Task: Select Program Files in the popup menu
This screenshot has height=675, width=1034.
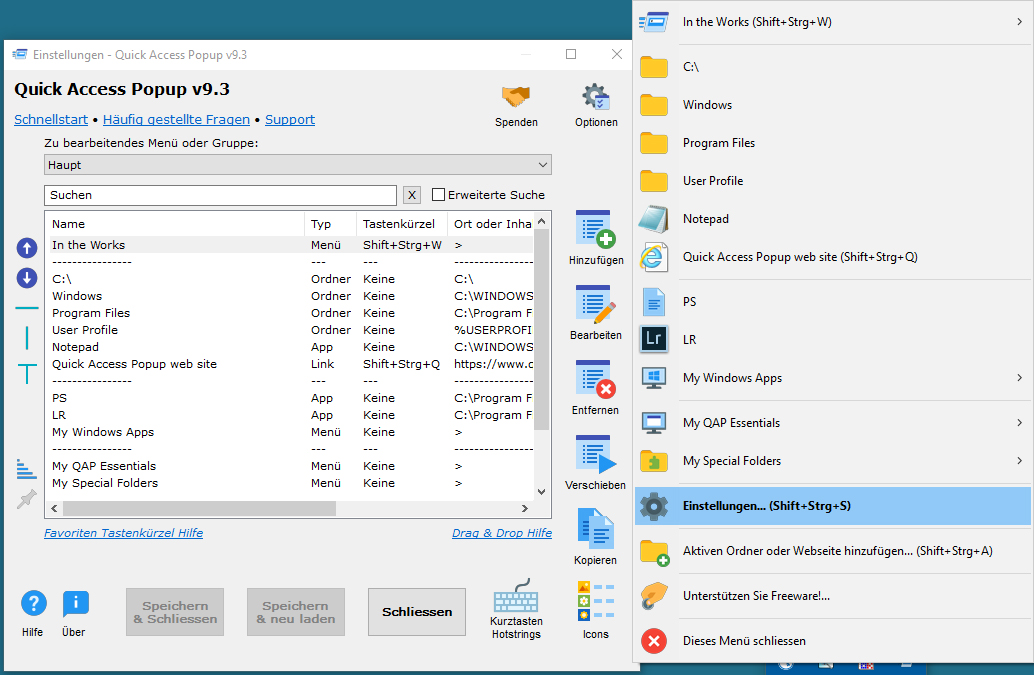Action: [x=832, y=143]
